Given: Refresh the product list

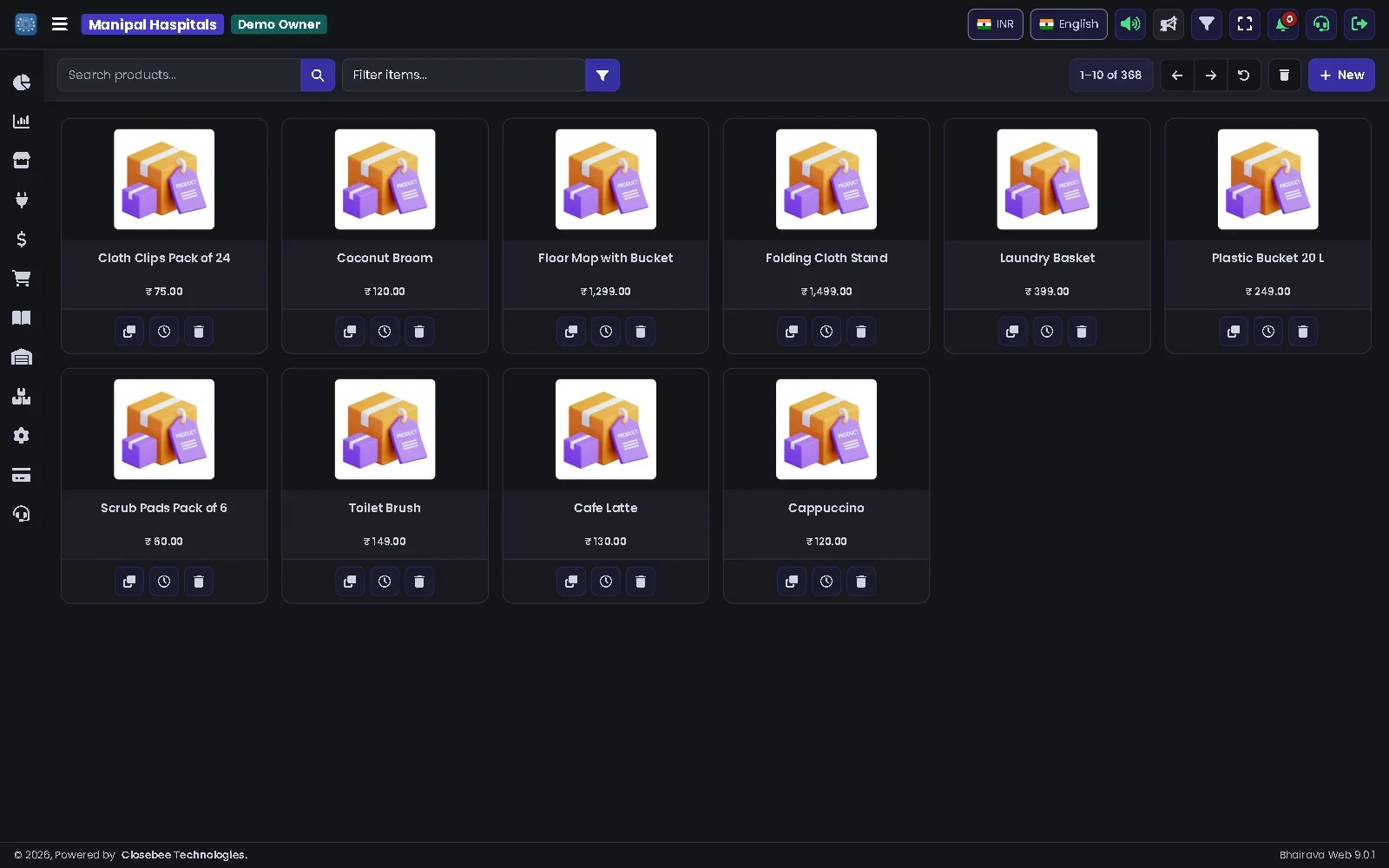Looking at the screenshot, I should [x=1244, y=76].
